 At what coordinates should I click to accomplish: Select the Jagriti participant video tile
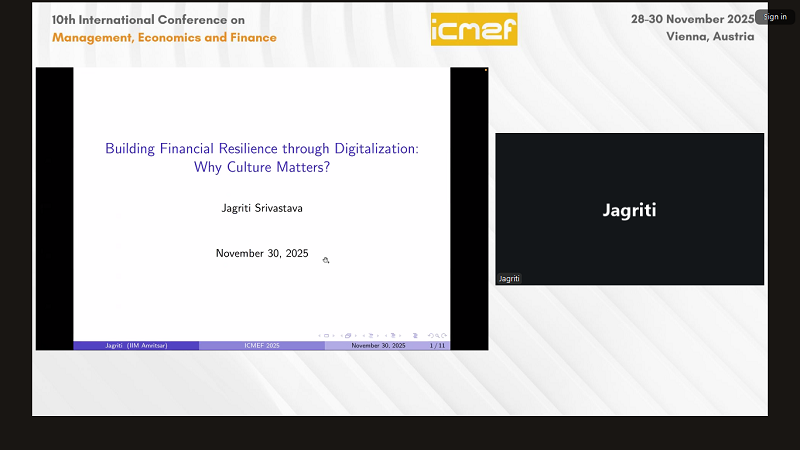[629, 209]
